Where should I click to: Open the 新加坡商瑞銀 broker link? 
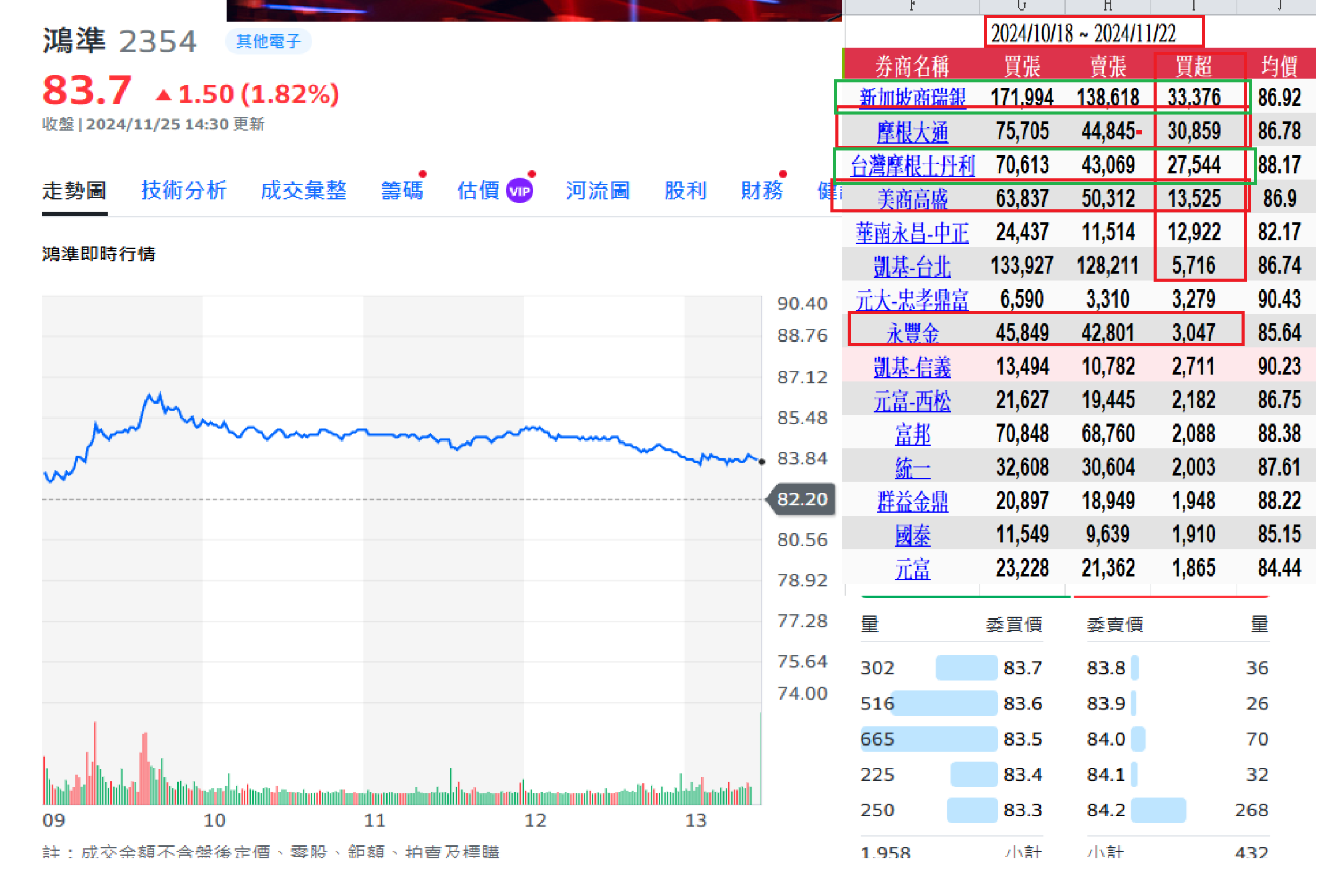point(912,98)
